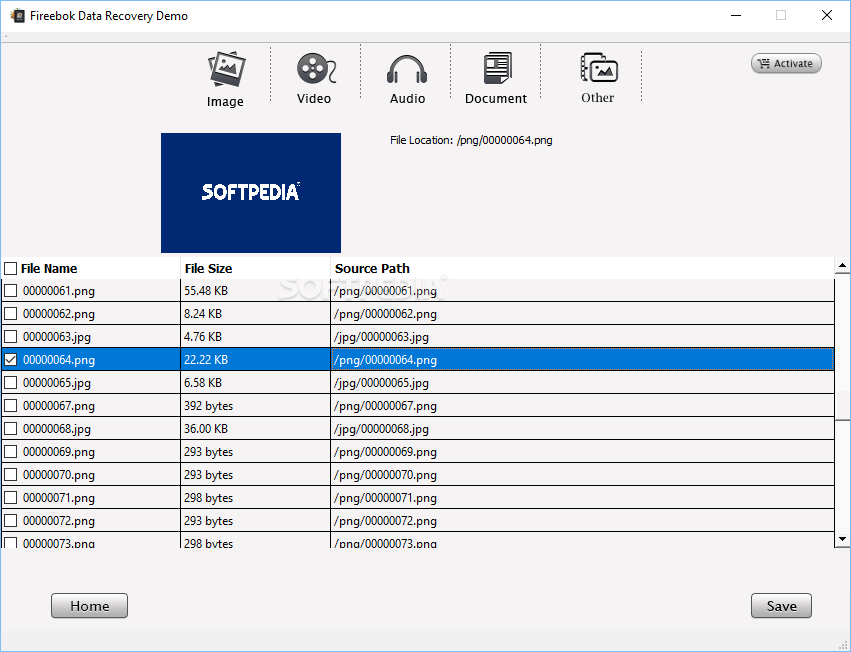Open the Video file category
Viewport: 851px width, 652px height.
(x=314, y=77)
